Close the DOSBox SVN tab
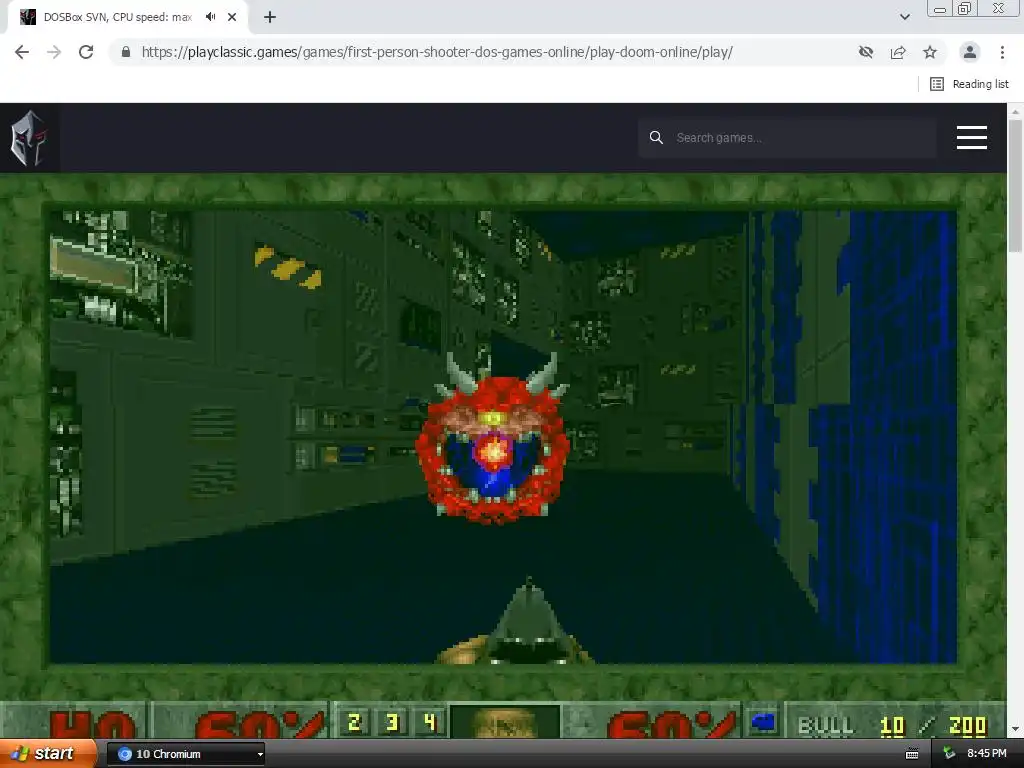This screenshot has height=768, width=1024. [x=232, y=18]
